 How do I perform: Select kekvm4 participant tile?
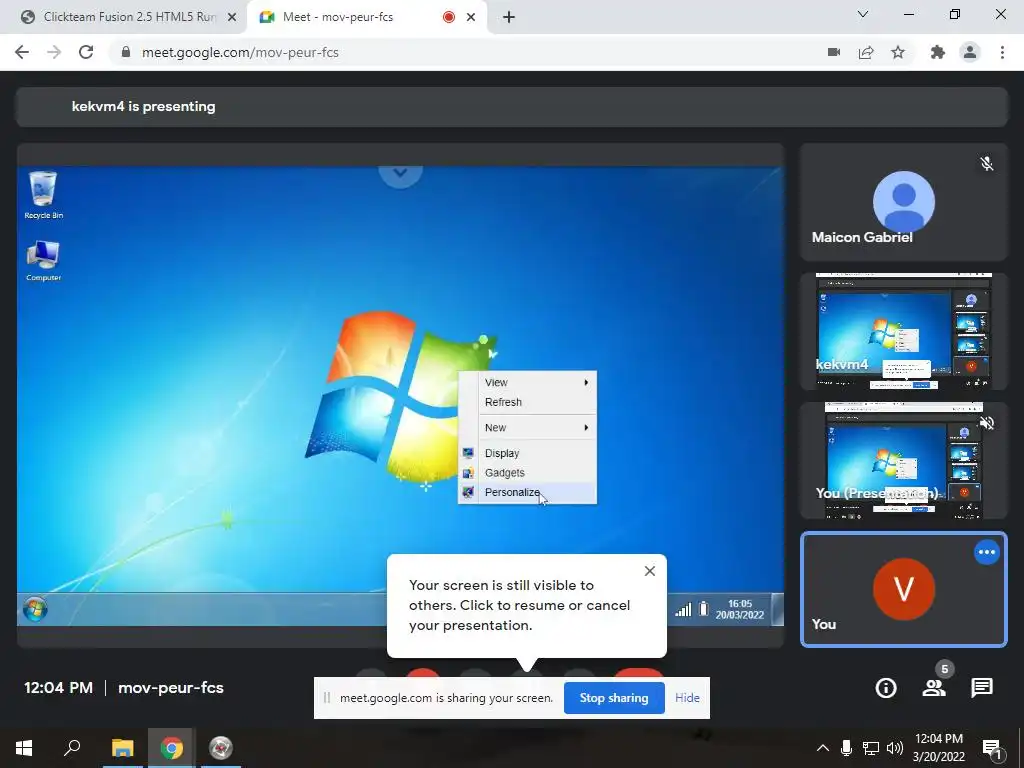[x=903, y=331]
